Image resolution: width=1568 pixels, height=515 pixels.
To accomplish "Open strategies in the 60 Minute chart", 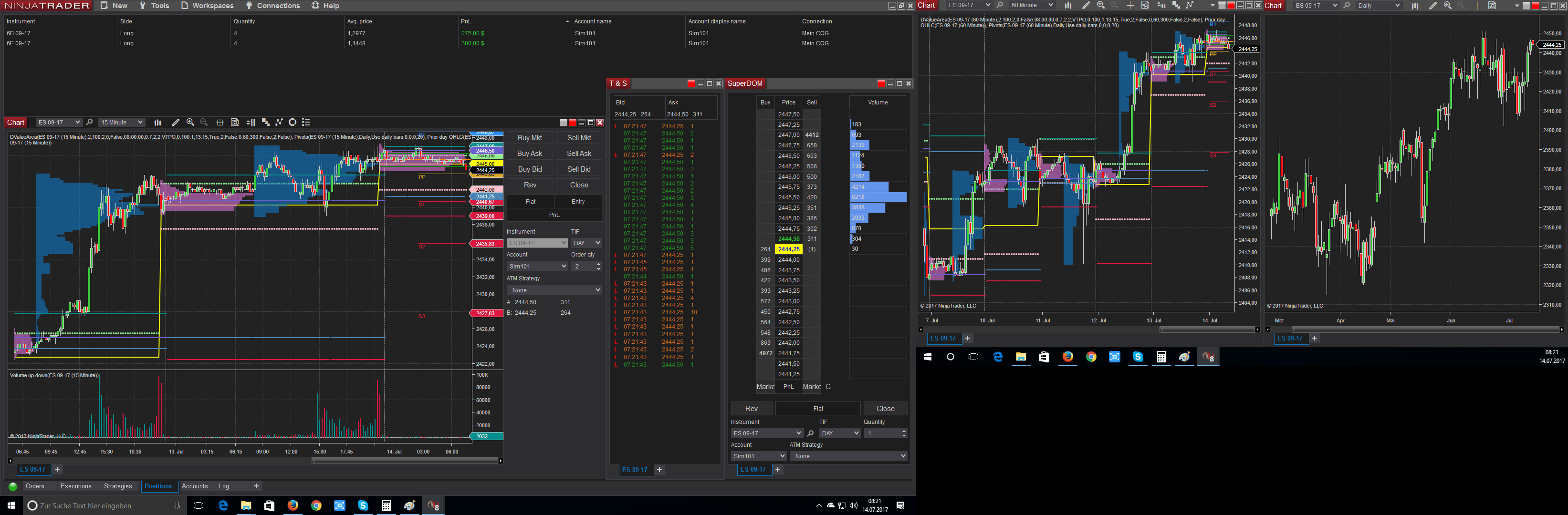I will point(1190,5).
